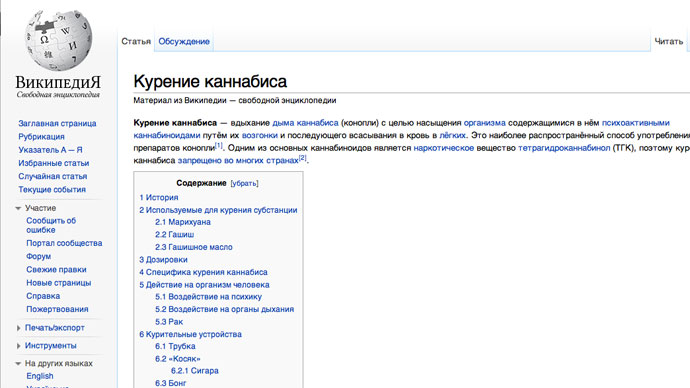Jump to section 1 История
This screenshot has width=690, height=388.
pyautogui.click(x=159, y=198)
